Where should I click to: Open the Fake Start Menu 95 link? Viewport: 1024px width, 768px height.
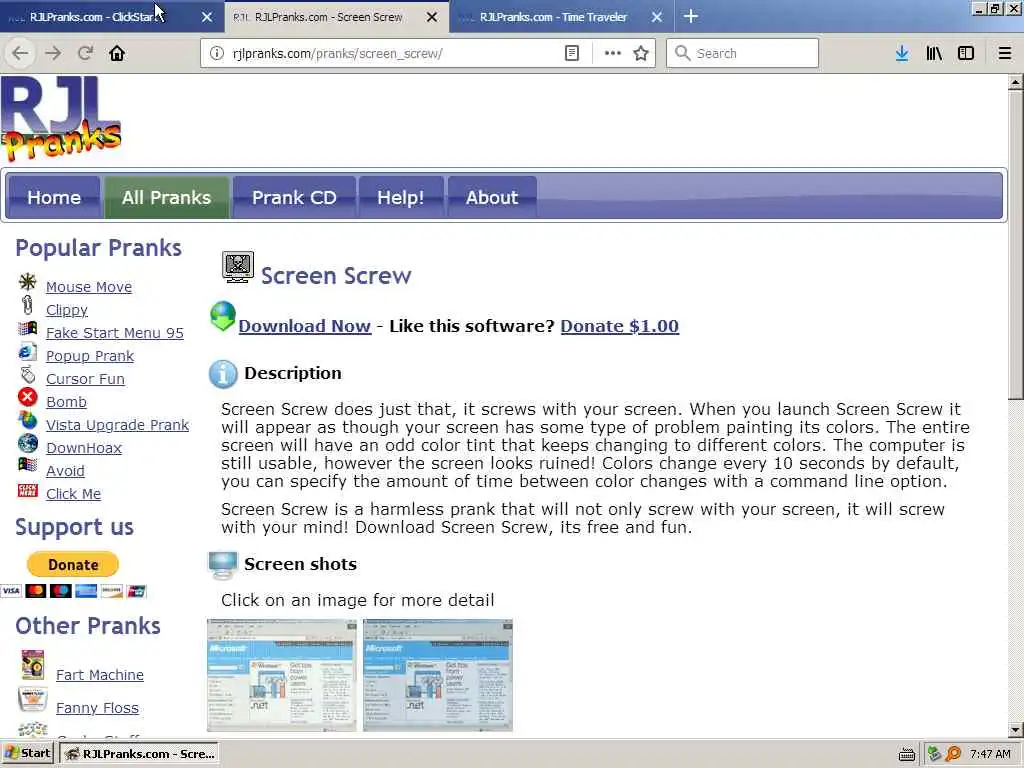pyautogui.click(x=114, y=332)
